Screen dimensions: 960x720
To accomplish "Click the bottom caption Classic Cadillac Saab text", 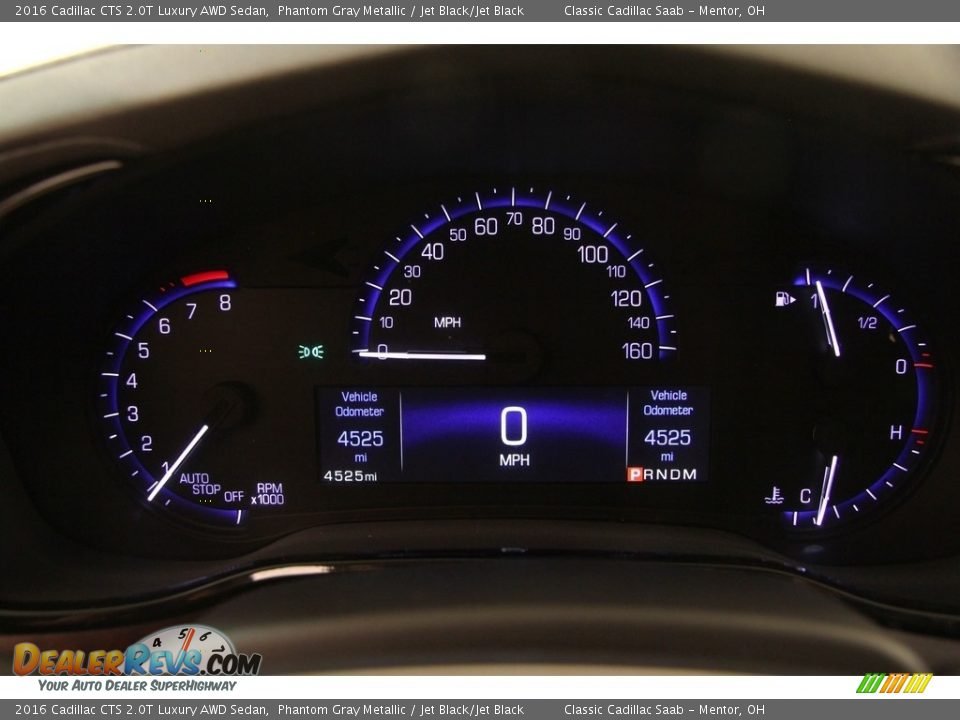I will point(664,710).
